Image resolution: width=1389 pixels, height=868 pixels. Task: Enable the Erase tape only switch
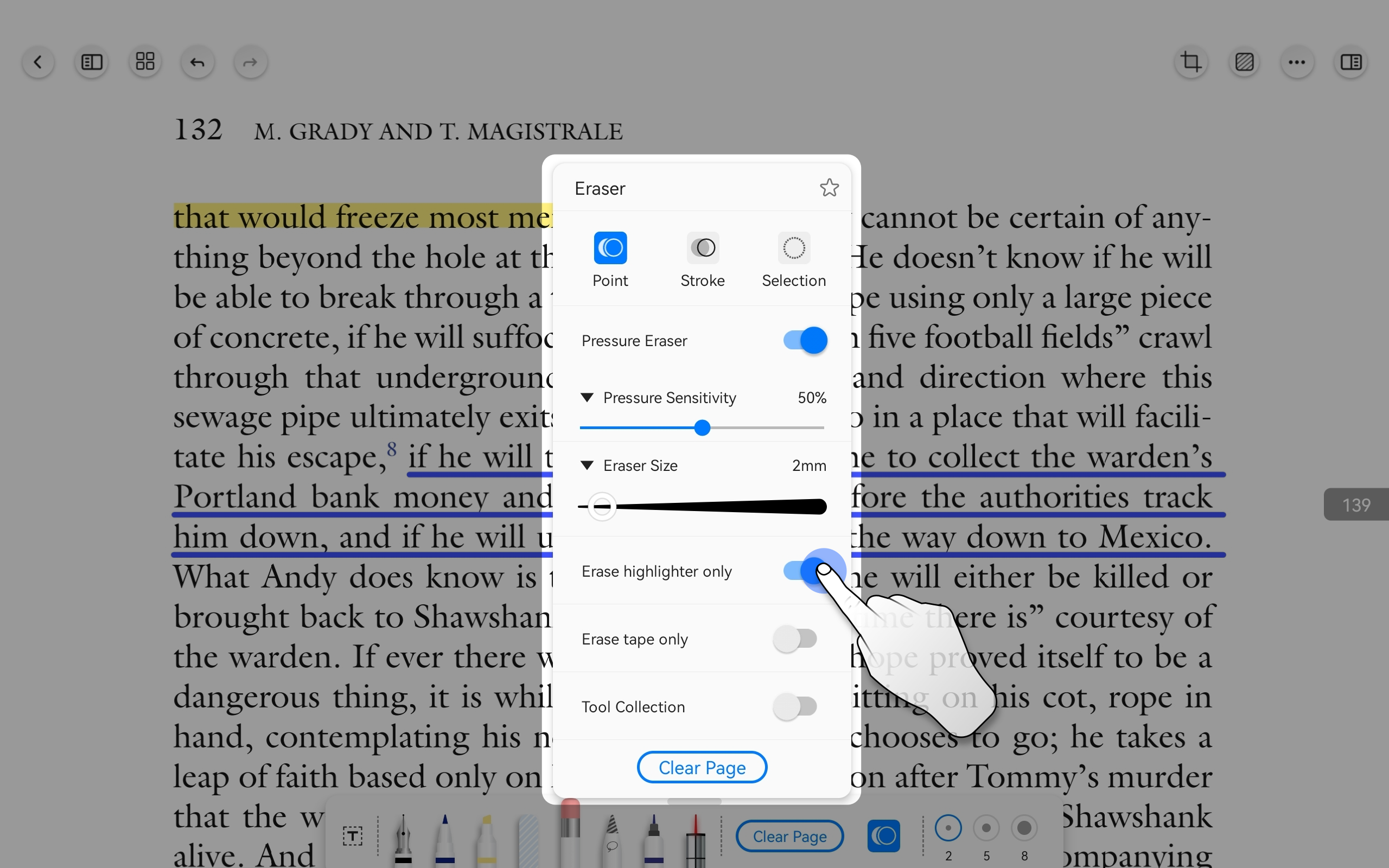[x=795, y=639]
